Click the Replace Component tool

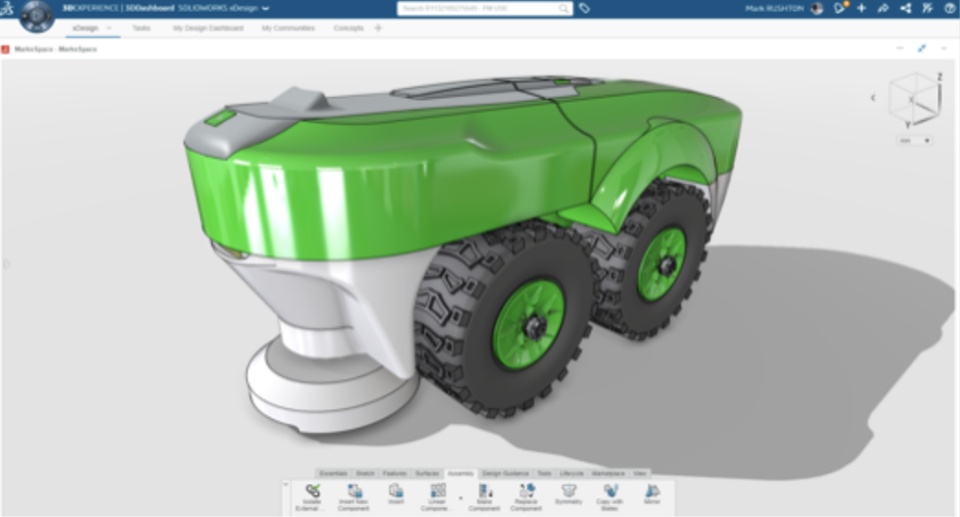[x=527, y=497]
